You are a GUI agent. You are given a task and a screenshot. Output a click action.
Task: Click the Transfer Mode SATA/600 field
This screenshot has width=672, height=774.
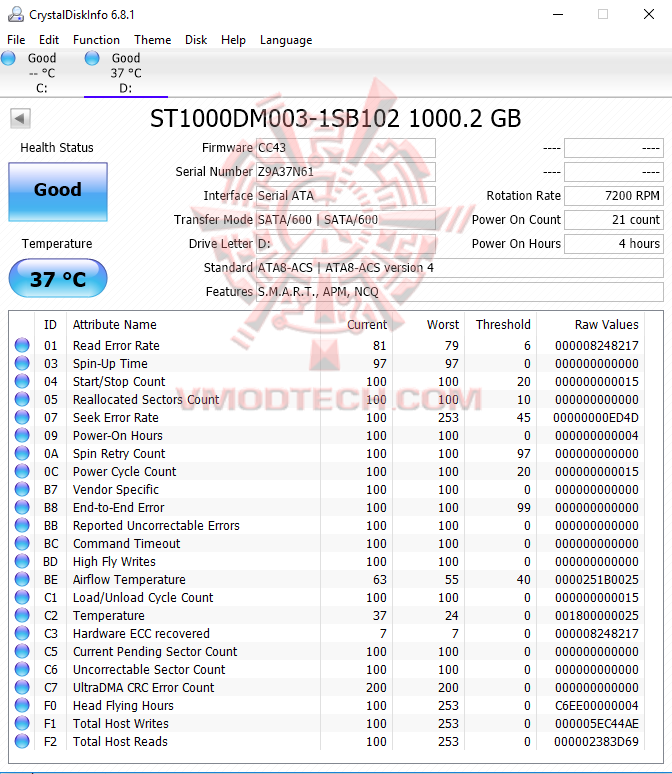[346, 220]
